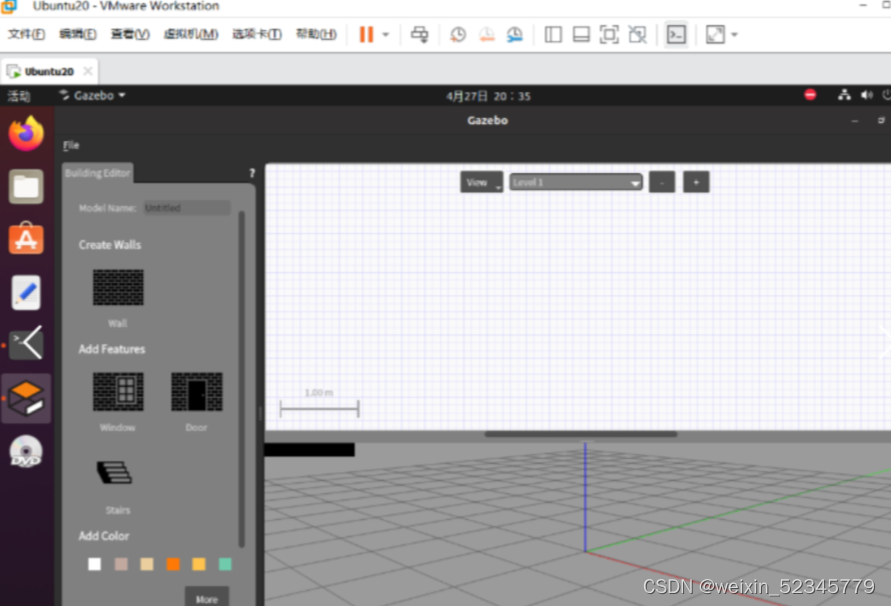
Task: Pick the white color swatch
Action: 94,564
